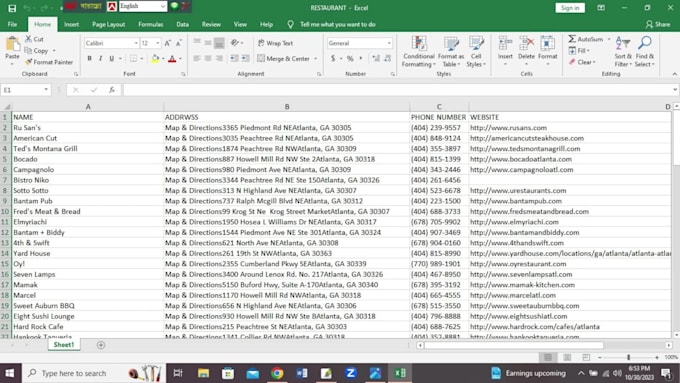The width and height of the screenshot is (680, 383).
Task: Switch to Page Layout view in status bar
Action: click(x=567, y=357)
